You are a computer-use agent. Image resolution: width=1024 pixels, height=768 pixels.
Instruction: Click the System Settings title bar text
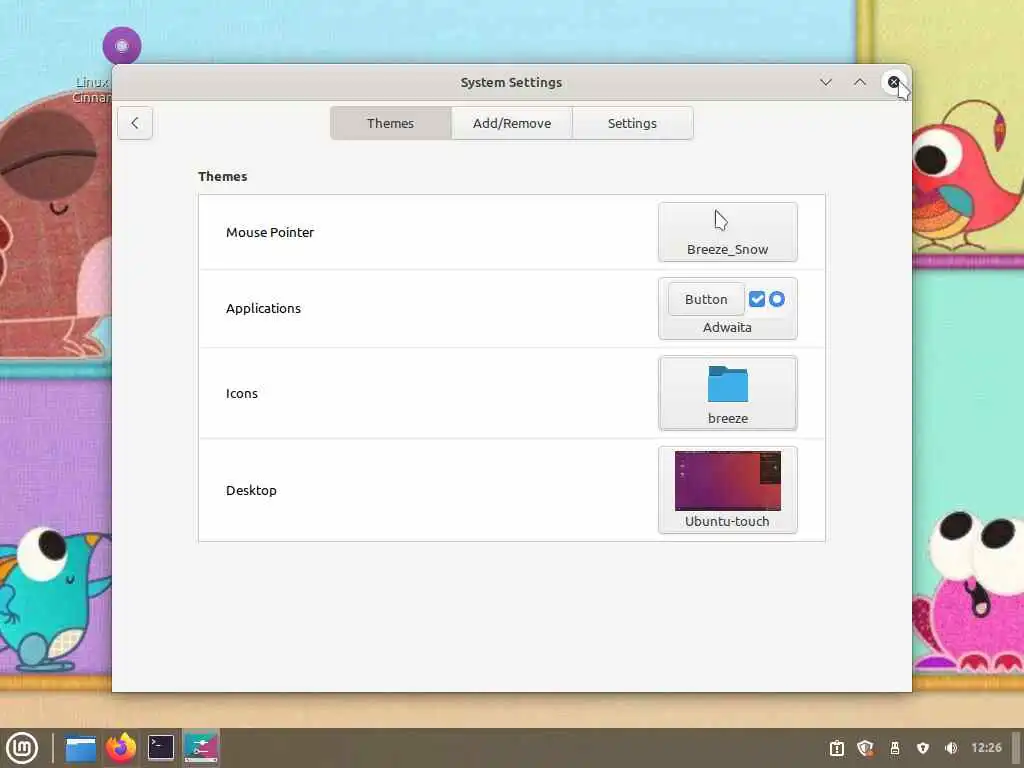511,82
